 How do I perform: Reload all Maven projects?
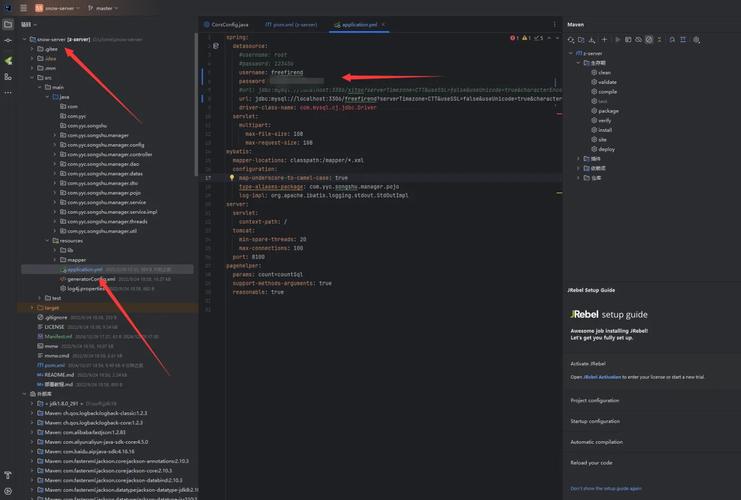click(x=573, y=40)
